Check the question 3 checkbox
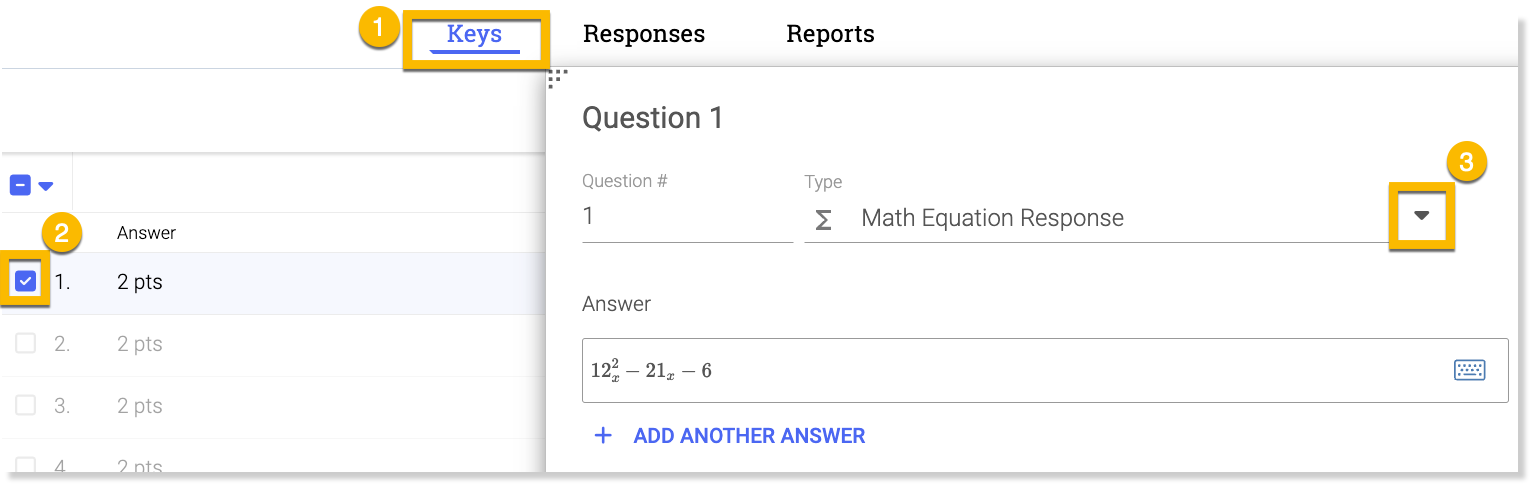Viewport: 1530px width, 484px height. pyautogui.click(x=26, y=406)
